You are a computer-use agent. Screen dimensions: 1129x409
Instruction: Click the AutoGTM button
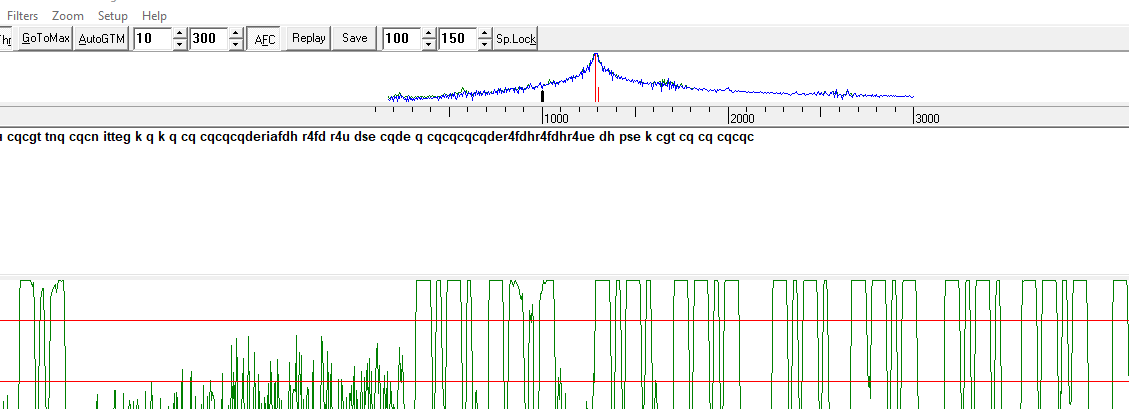102,38
